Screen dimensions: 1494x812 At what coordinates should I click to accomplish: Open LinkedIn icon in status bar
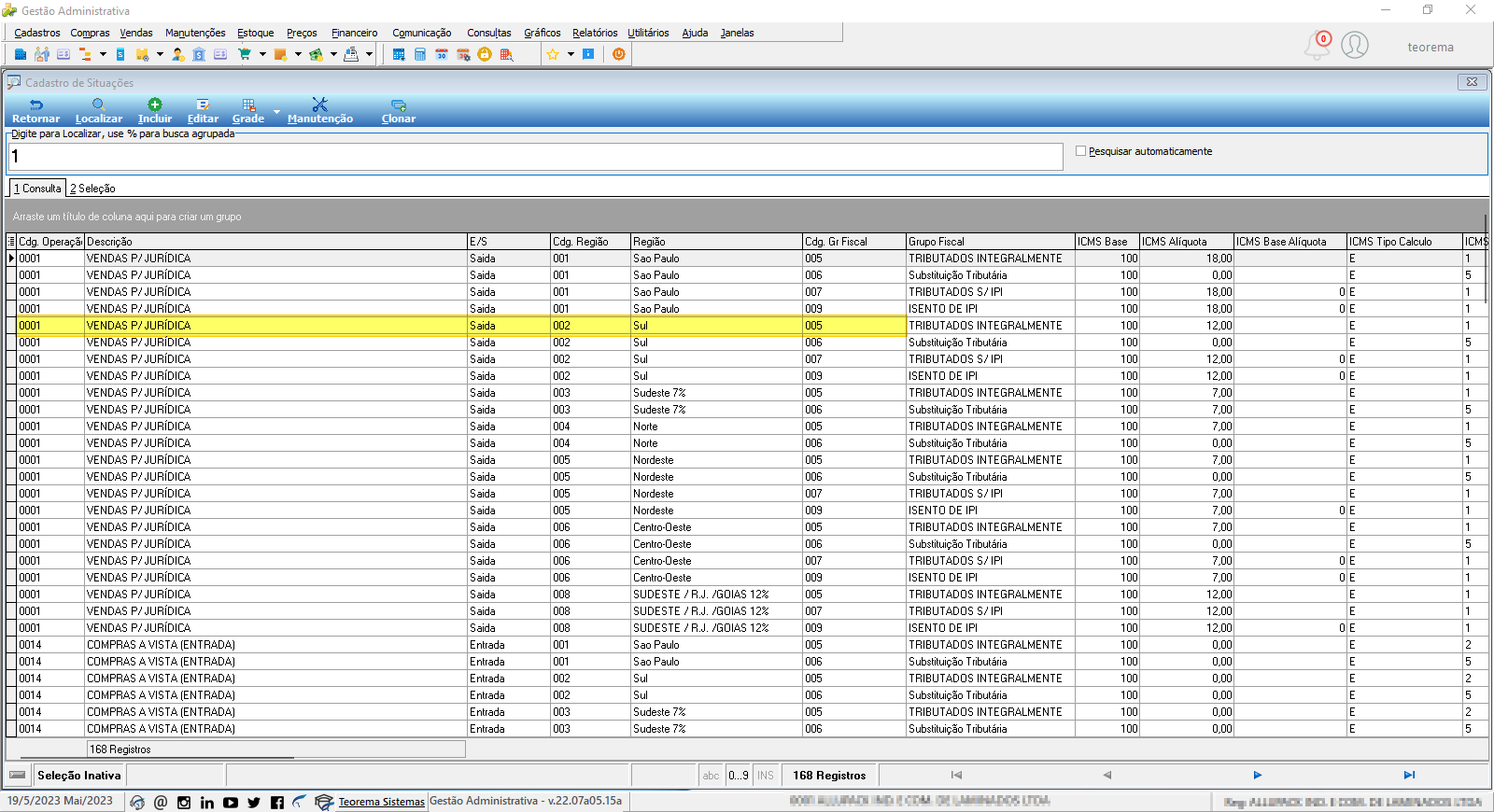click(207, 803)
